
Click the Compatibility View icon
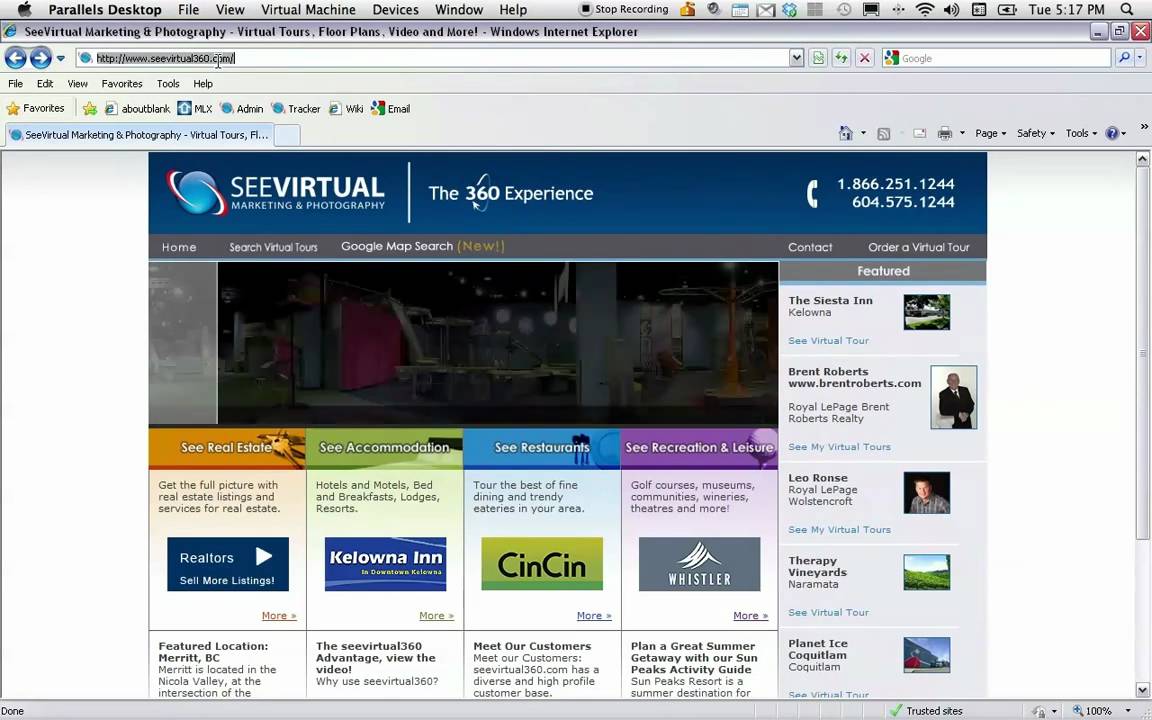click(818, 58)
